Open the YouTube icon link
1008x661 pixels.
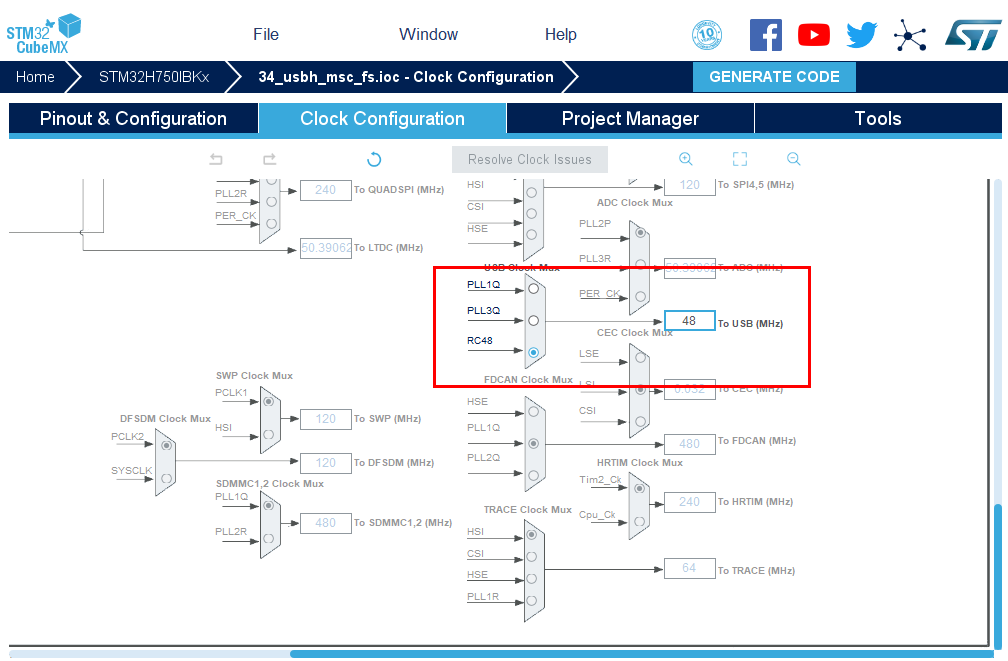(814, 35)
